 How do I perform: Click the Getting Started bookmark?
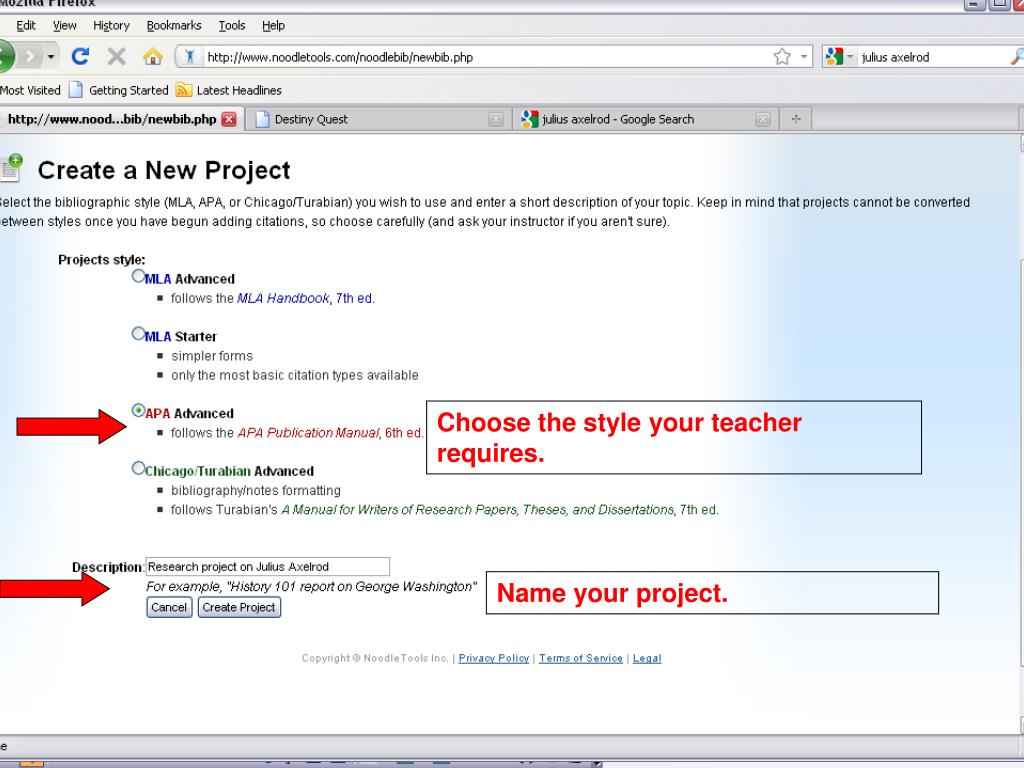point(119,90)
